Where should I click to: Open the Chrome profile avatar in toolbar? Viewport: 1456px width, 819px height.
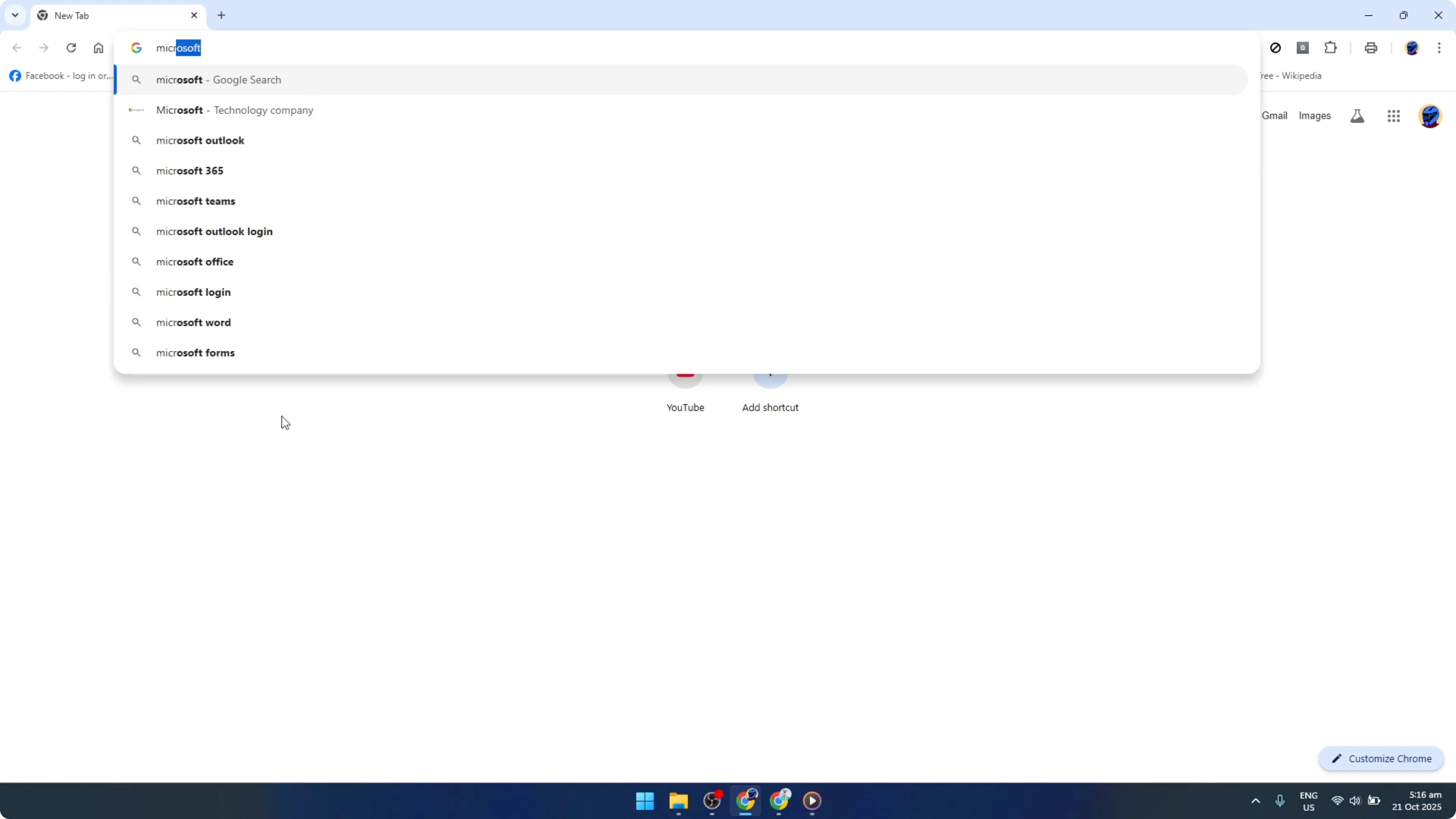(x=1412, y=48)
